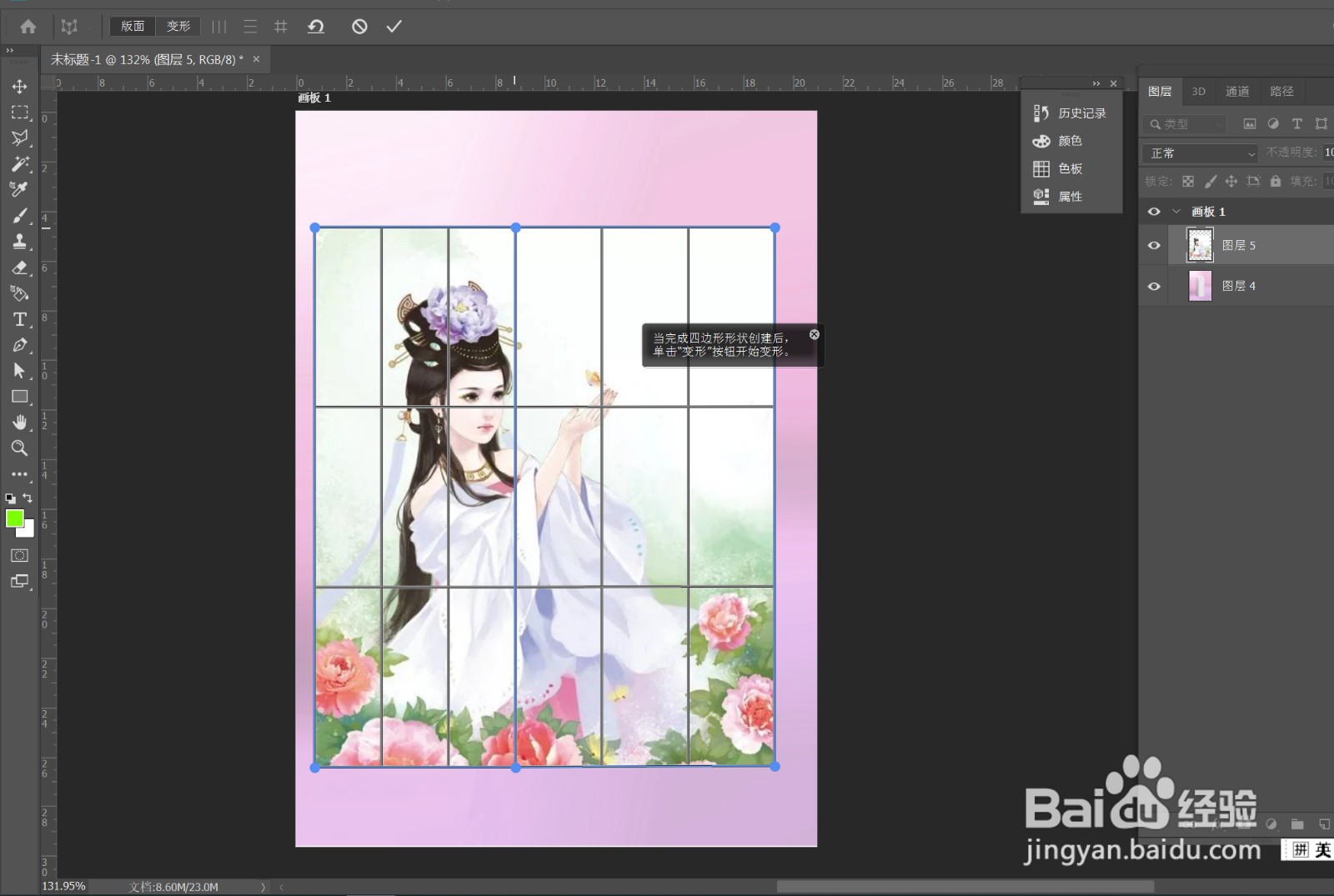Filter layers by adjustment layers

(1273, 124)
